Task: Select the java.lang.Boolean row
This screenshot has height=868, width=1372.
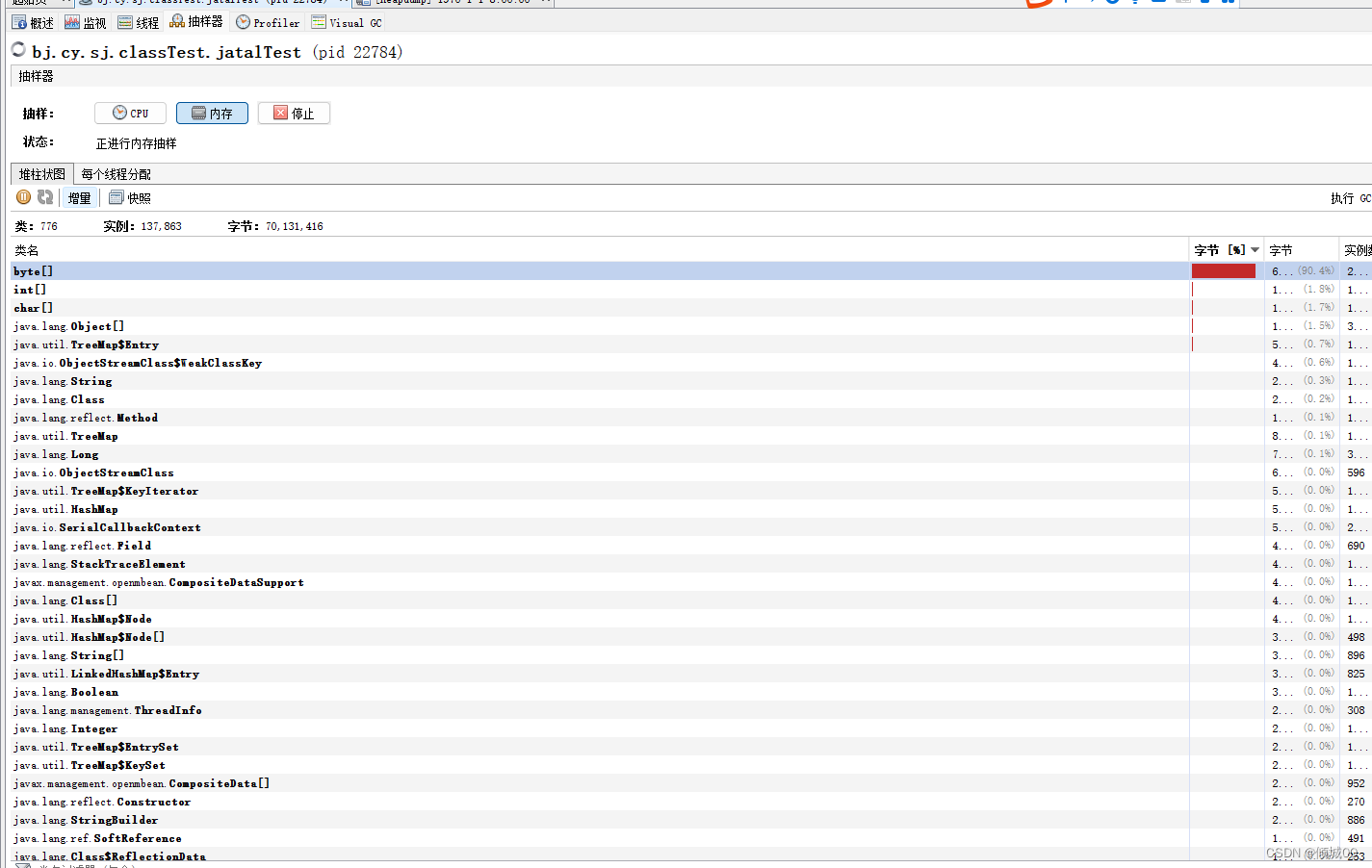Action: point(691,692)
